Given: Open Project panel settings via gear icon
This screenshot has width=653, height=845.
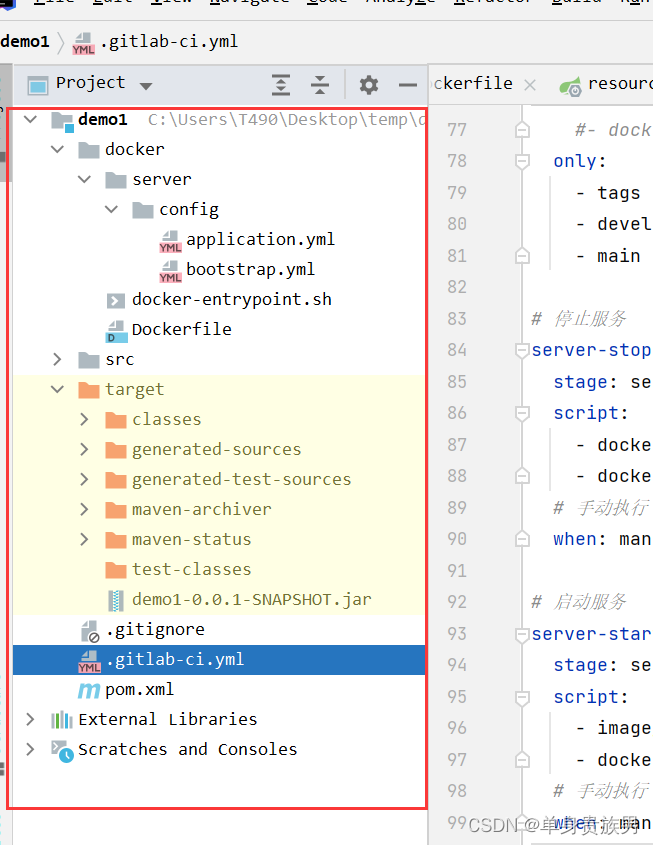Looking at the screenshot, I should [x=368, y=84].
